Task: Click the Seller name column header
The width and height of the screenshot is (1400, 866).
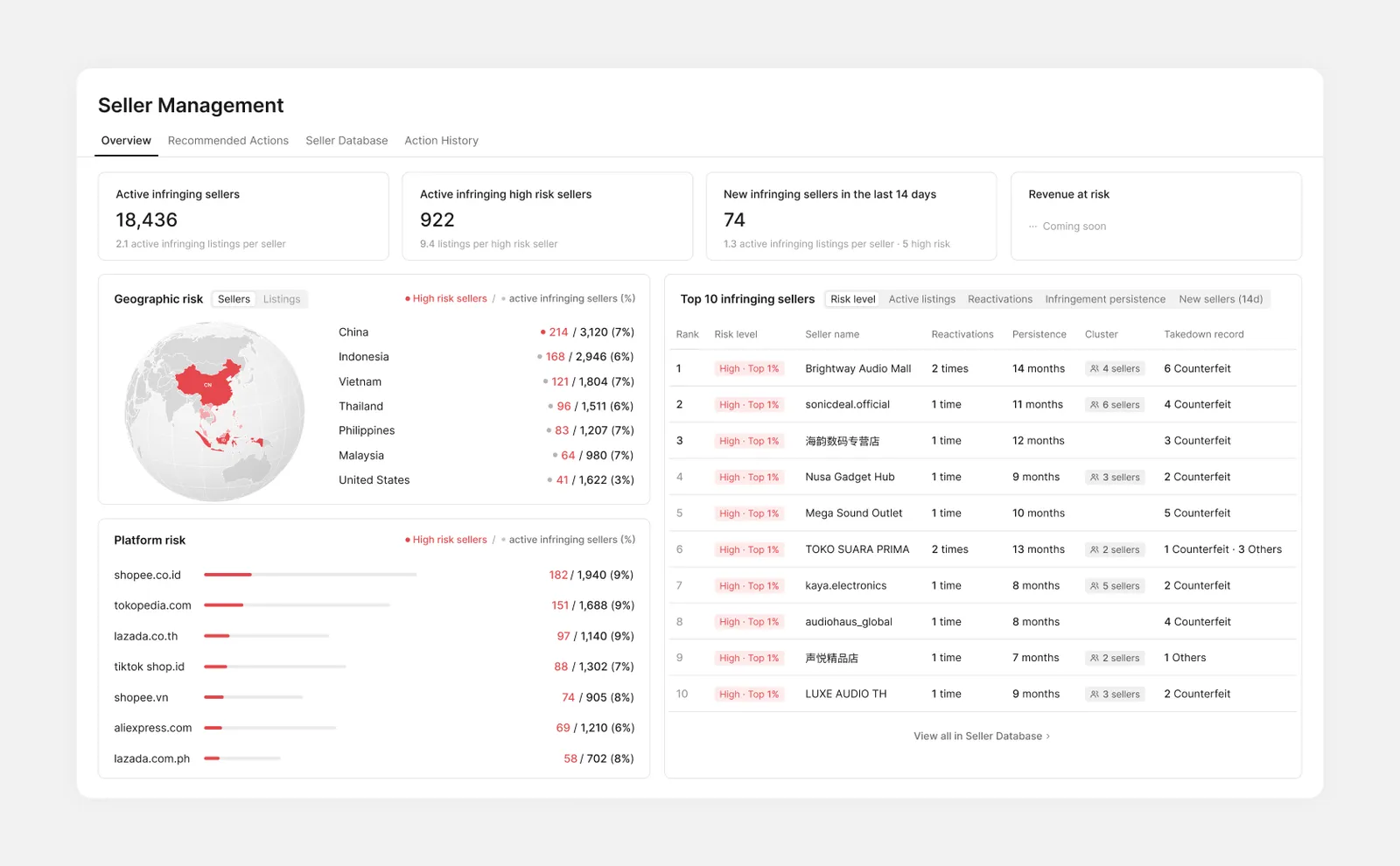Action: 832,334
